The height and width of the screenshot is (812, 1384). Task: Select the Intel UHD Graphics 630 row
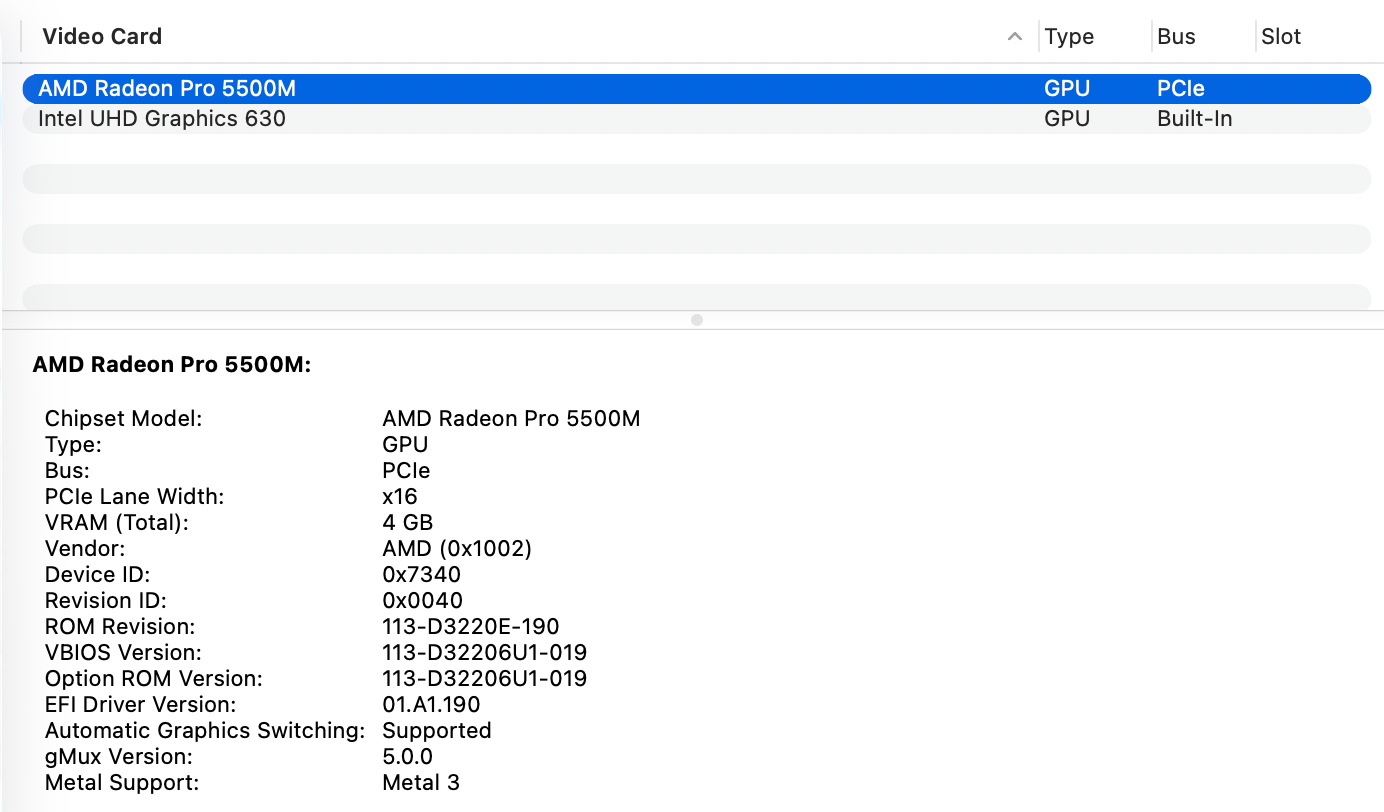pyautogui.click(x=162, y=119)
